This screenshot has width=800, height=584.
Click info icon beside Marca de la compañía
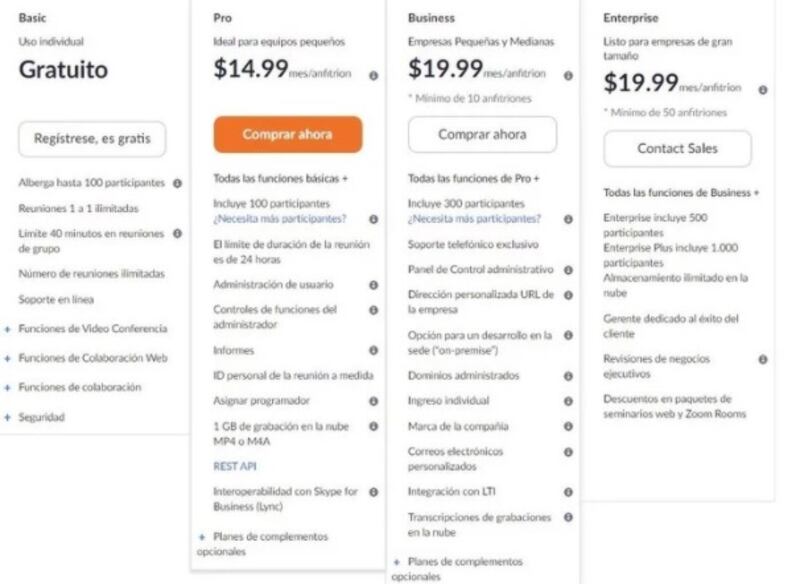(x=568, y=426)
